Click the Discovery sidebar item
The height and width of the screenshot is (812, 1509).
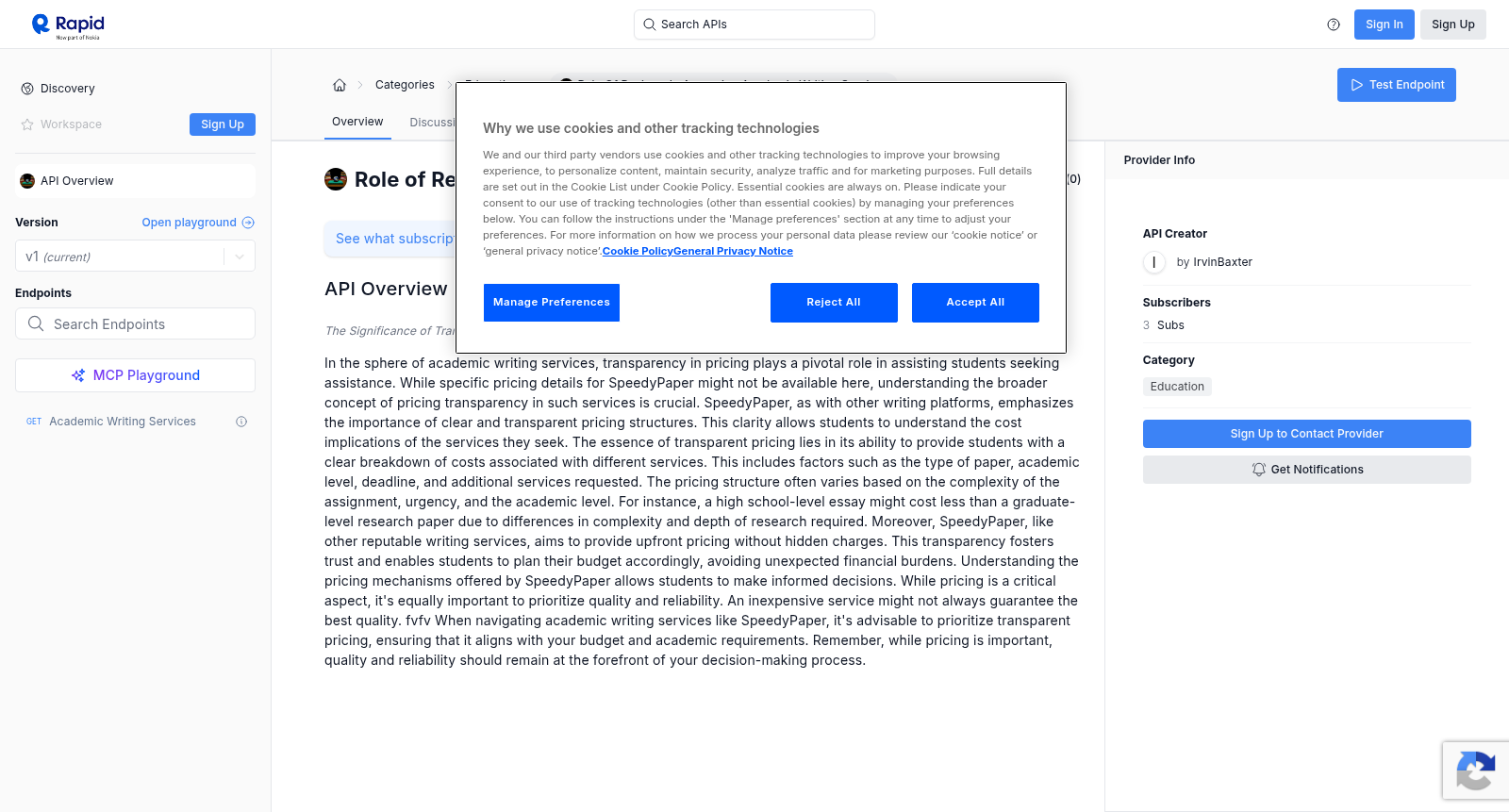[68, 89]
